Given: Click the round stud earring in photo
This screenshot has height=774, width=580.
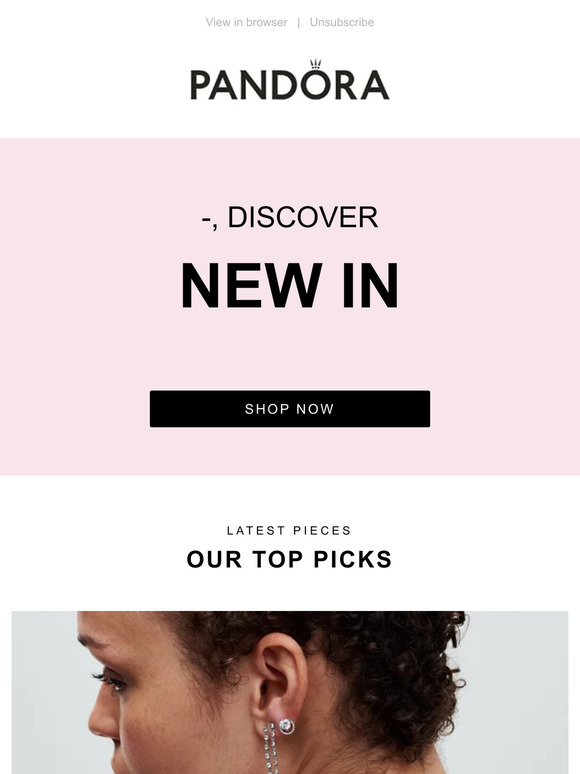Looking at the screenshot, I should pos(286,726).
